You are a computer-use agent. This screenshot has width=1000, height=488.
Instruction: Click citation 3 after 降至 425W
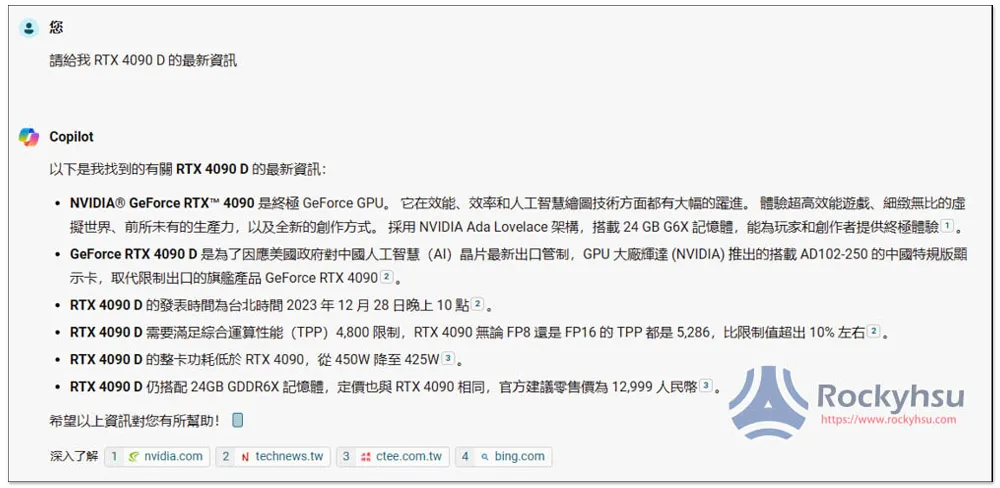[448, 359]
